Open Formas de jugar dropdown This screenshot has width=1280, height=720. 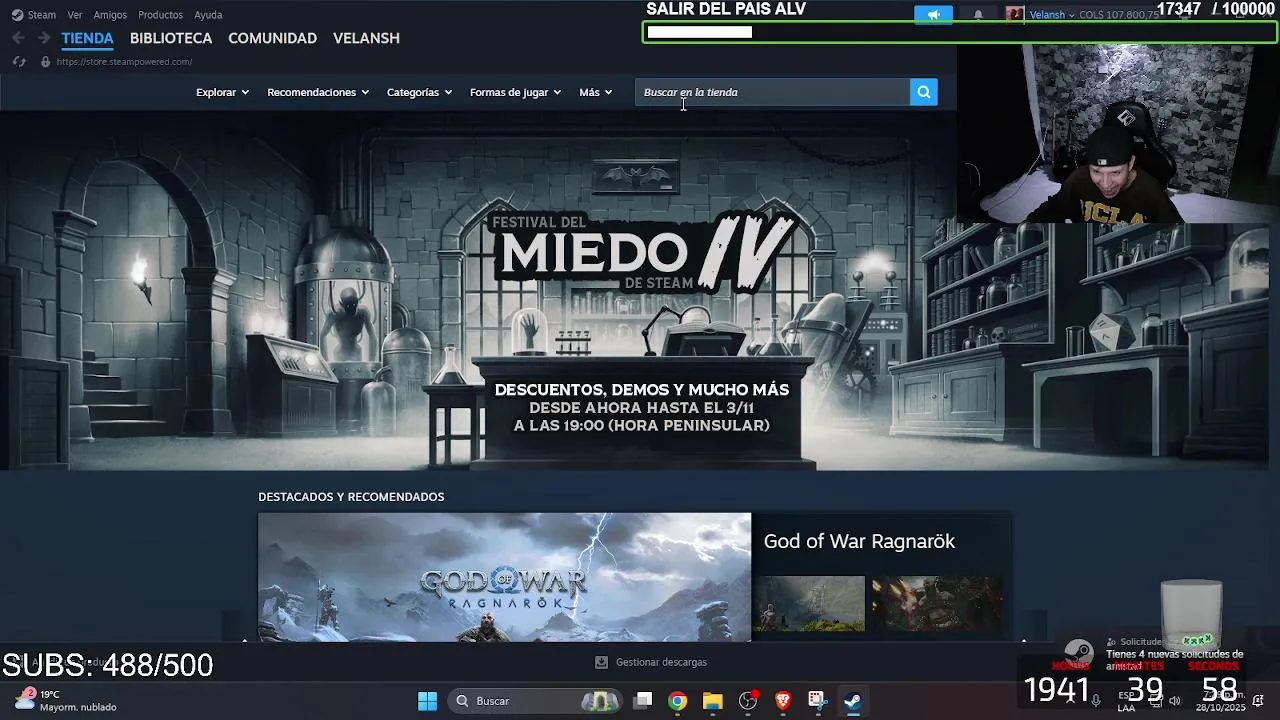pyautogui.click(x=515, y=92)
